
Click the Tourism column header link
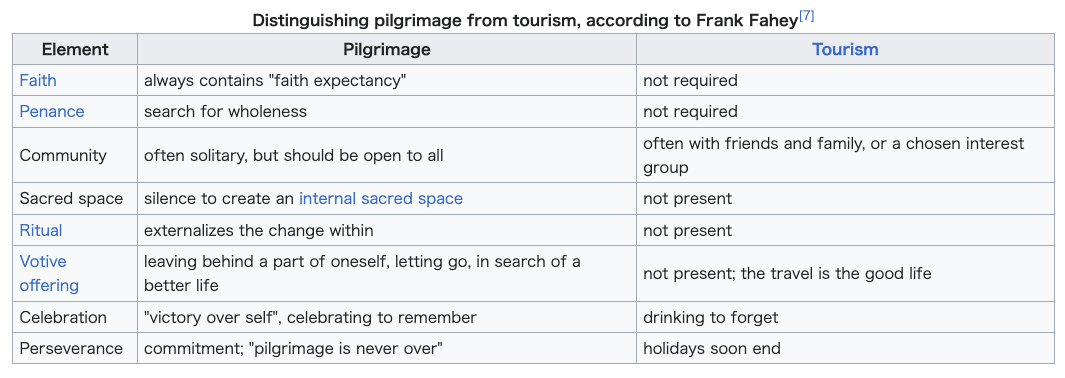[845, 50]
